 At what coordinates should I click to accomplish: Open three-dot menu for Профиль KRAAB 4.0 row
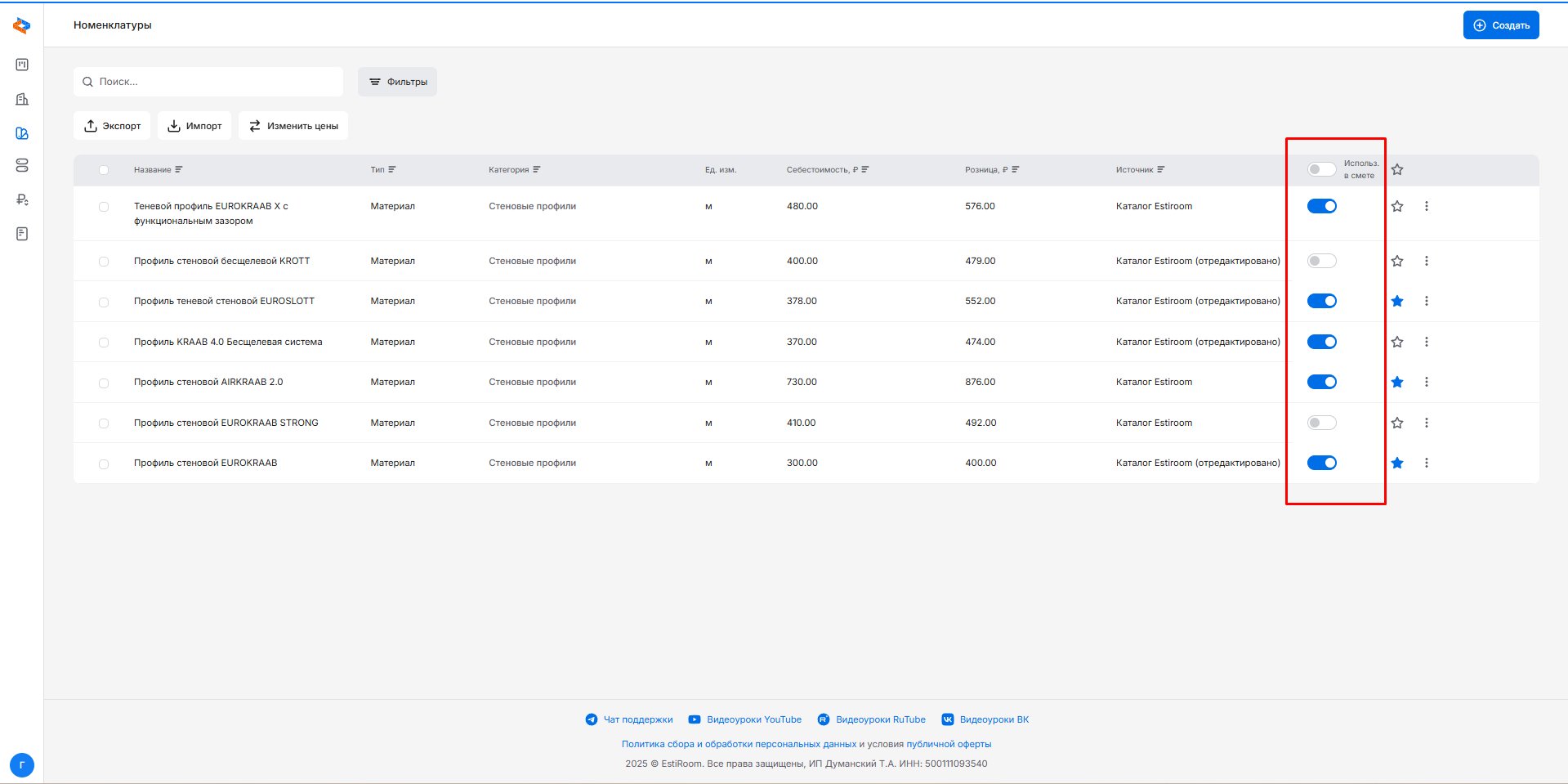(x=1427, y=342)
